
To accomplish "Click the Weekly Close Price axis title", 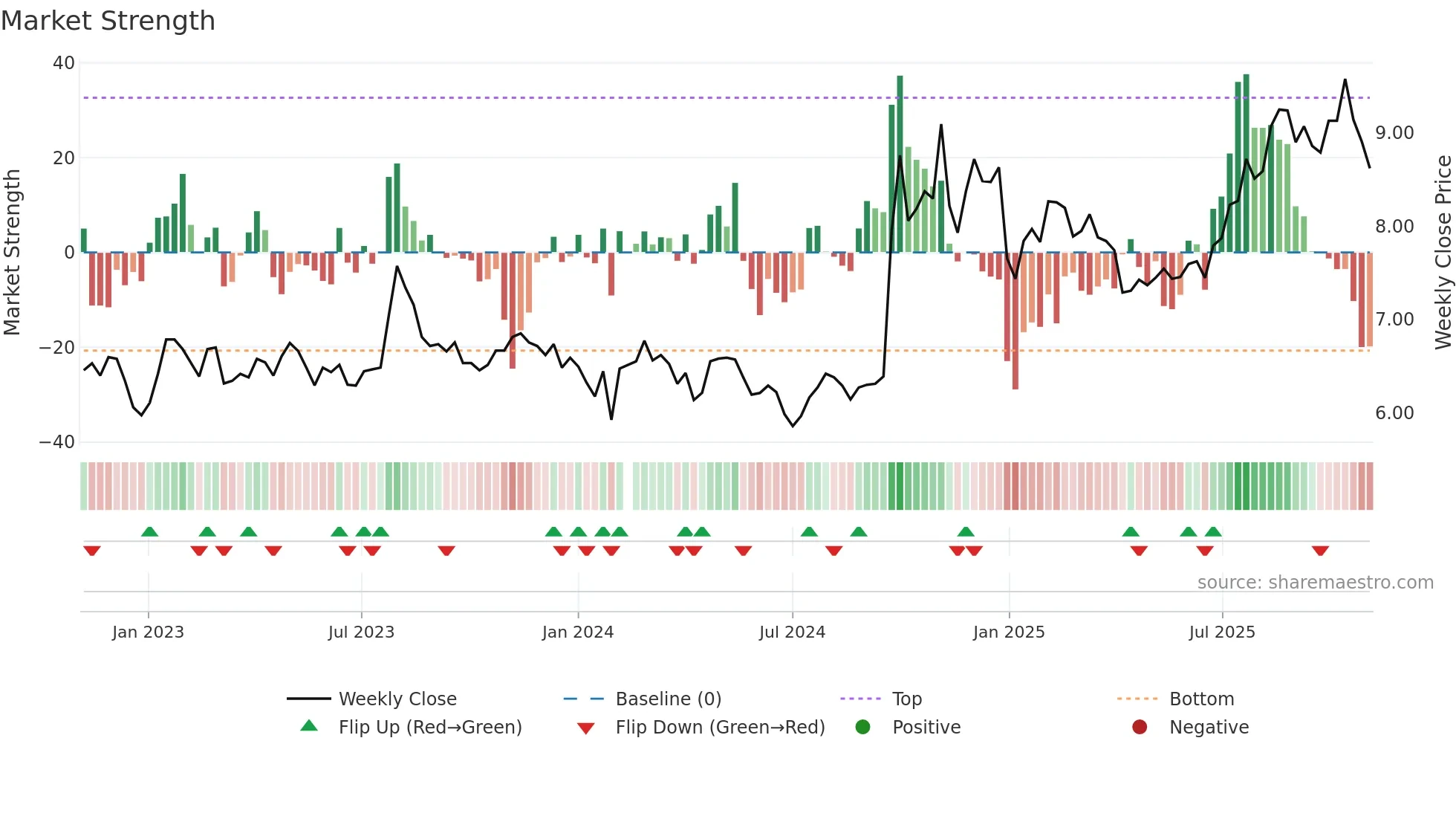I will (x=1443, y=251).
